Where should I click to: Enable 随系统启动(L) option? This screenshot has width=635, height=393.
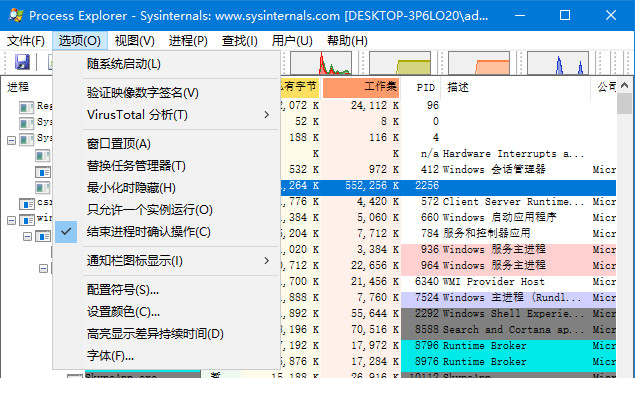167,64
